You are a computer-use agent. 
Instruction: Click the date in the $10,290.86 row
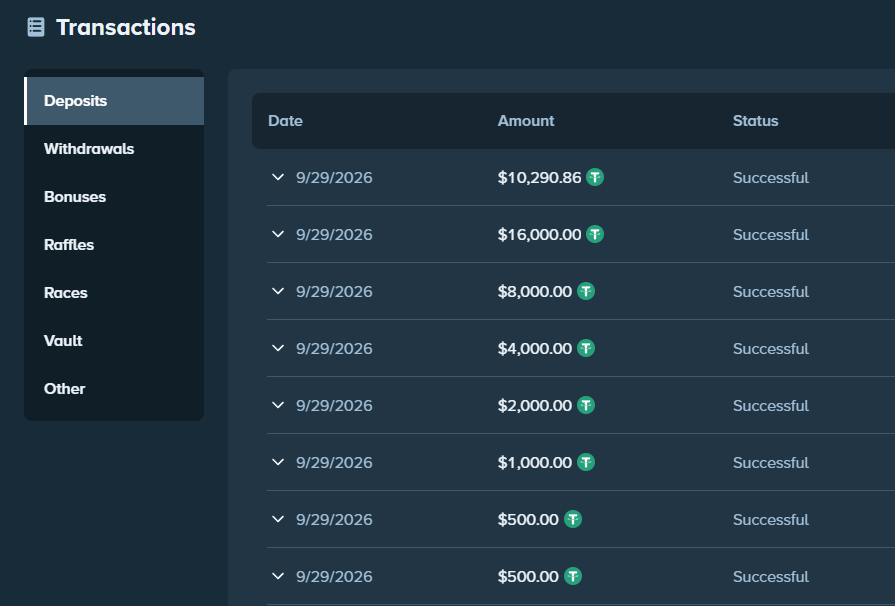(x=334, y=178)
